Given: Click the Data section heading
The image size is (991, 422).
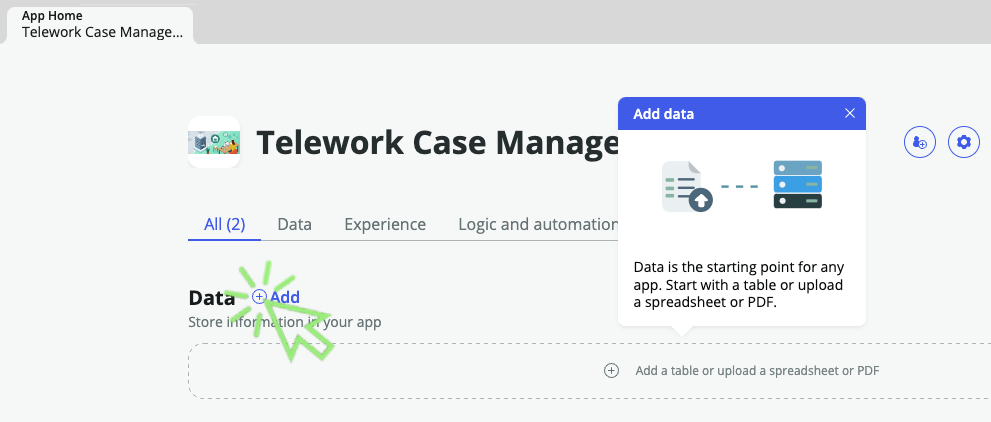Looking at the screenshot, I should (211, 297).
